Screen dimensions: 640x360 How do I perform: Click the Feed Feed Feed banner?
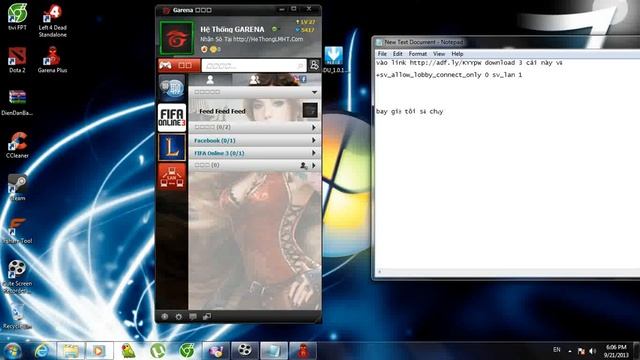pos(254,110)
